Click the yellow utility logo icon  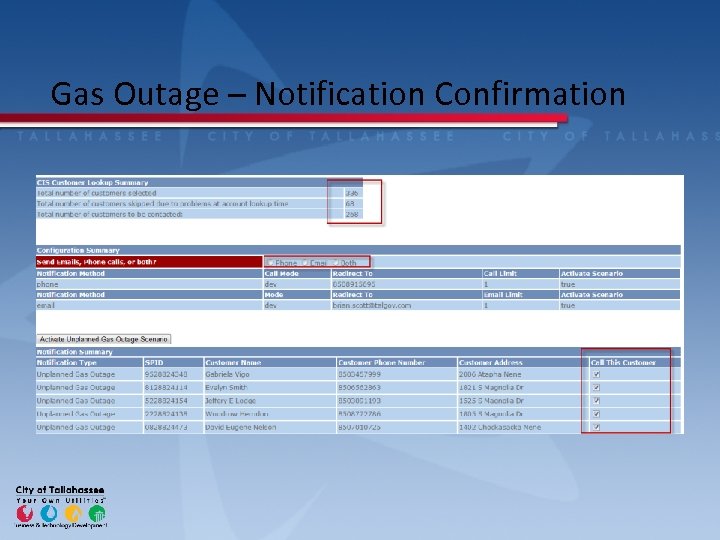[x=73, y=513]
